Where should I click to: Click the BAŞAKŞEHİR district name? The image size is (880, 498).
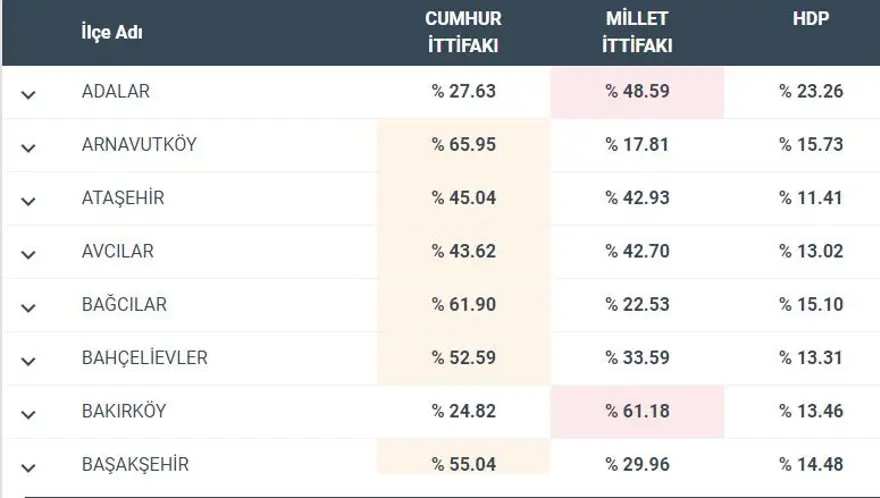135,465
